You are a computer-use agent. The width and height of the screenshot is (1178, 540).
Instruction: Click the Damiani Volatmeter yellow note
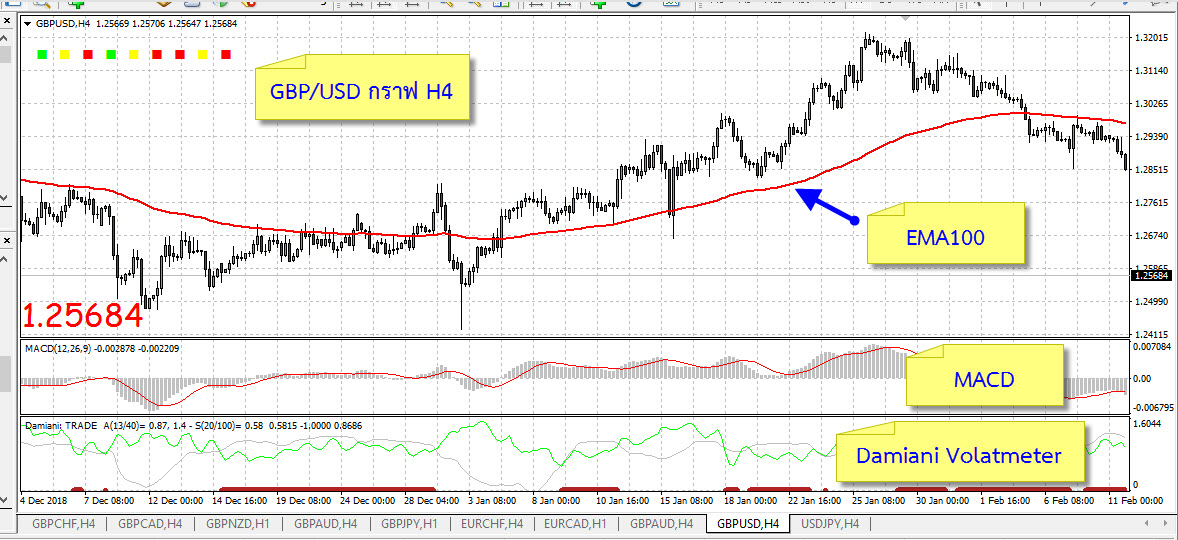(x=957, y=455)
